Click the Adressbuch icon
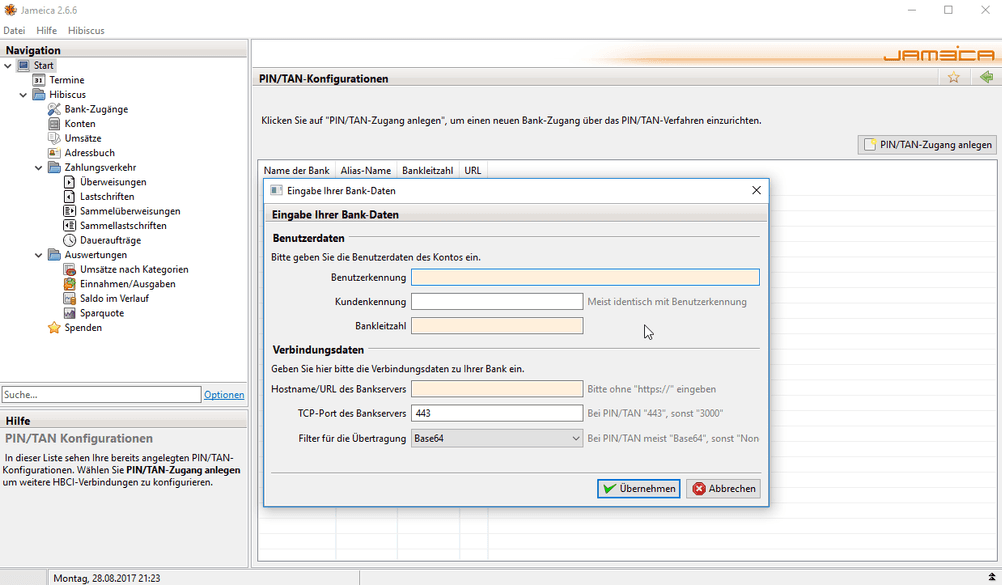Viewport: 1002px width, 585px height. pos(54,153)
